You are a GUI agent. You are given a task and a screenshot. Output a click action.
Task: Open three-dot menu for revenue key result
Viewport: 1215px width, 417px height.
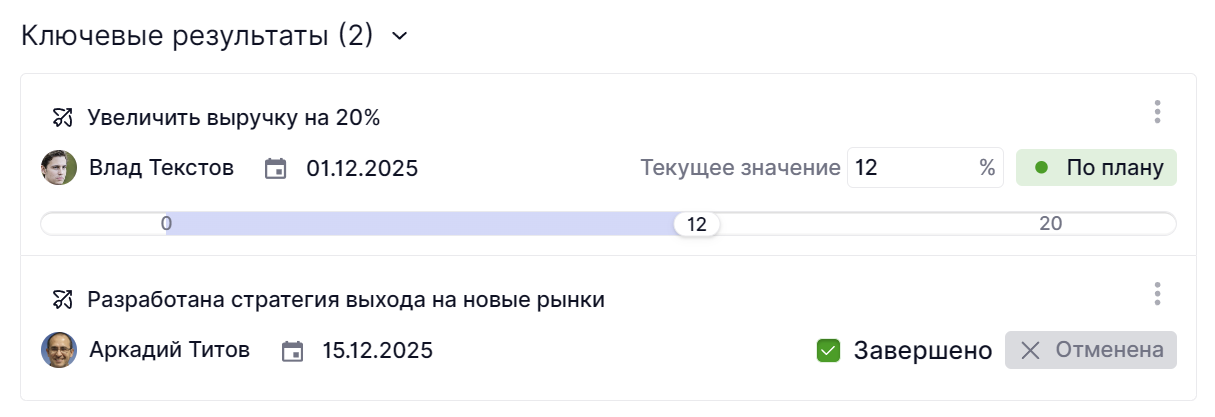coord(1157,112)
